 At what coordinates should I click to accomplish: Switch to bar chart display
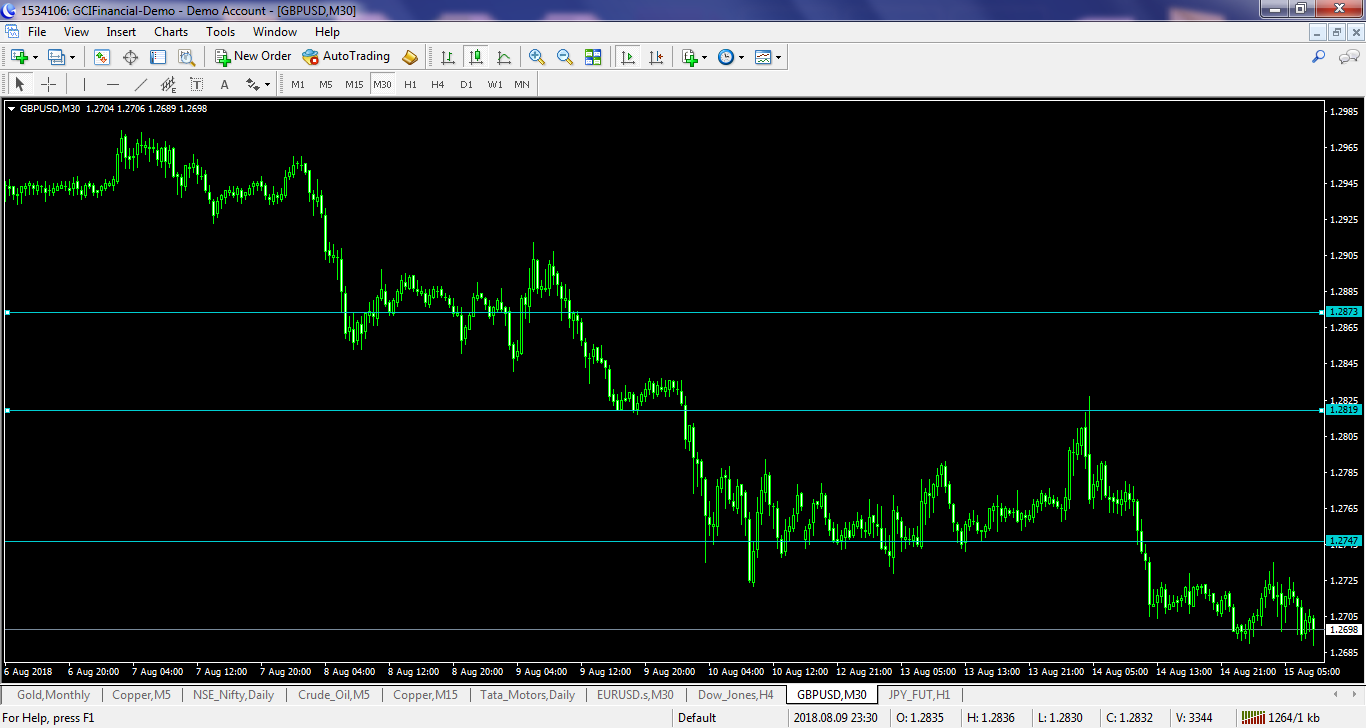pos(448,57)
